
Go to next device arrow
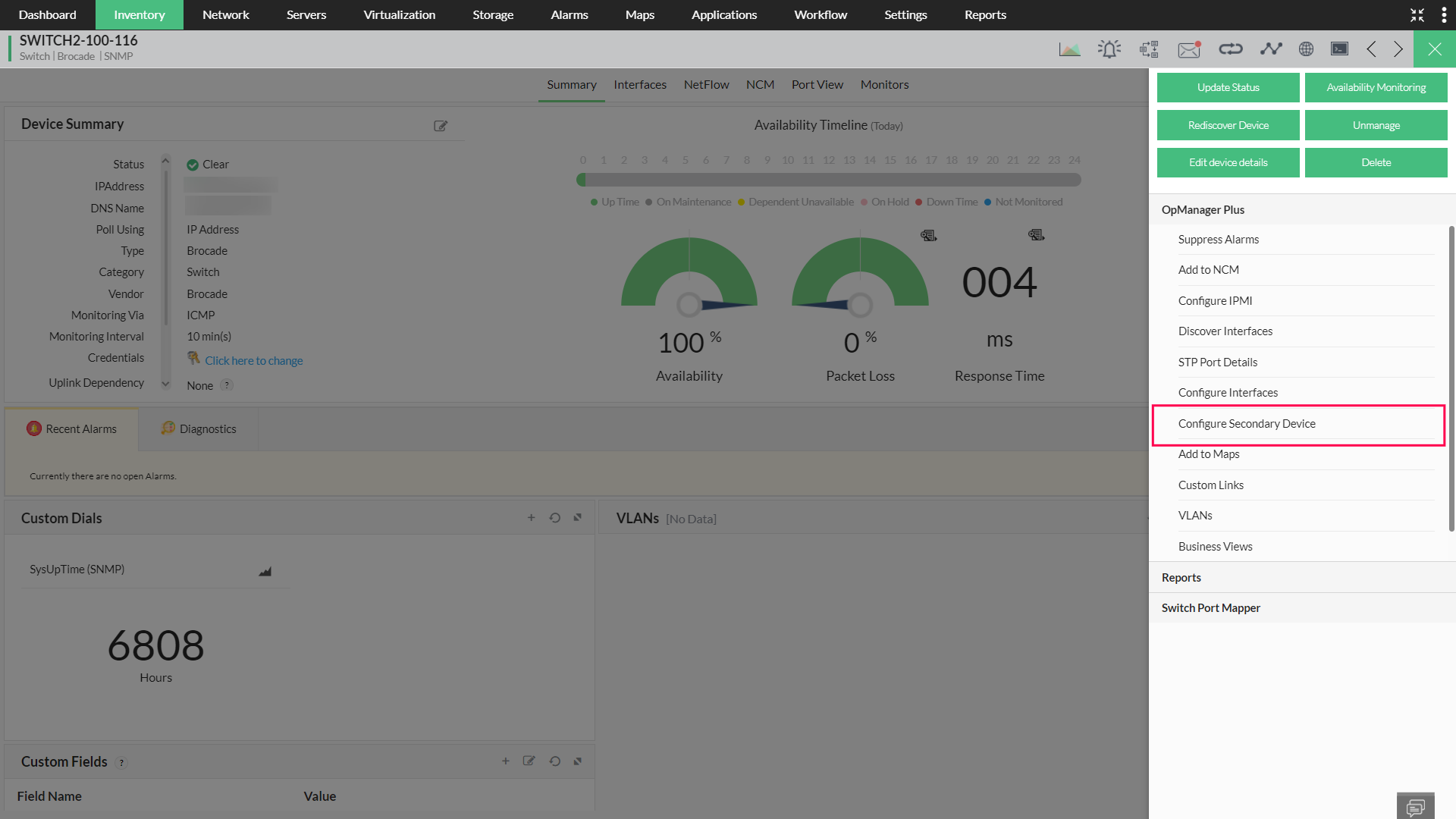coord(1398,49)
